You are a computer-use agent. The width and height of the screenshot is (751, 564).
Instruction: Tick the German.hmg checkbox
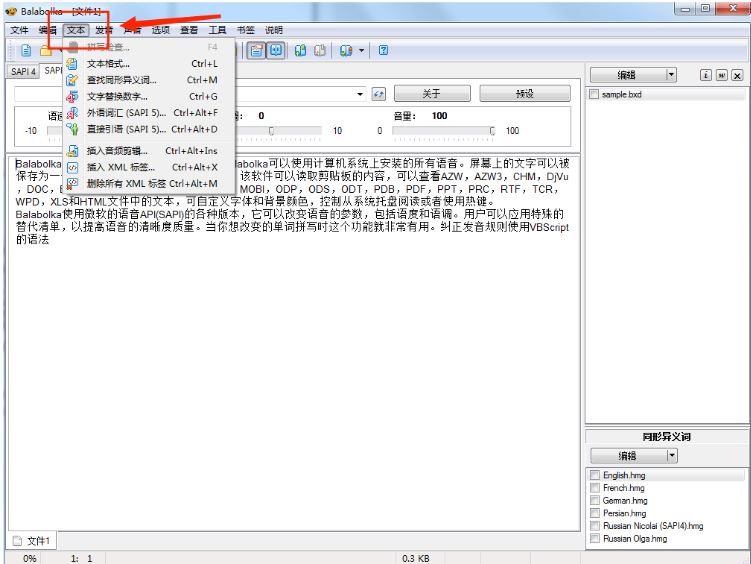(x=595, y=500)
